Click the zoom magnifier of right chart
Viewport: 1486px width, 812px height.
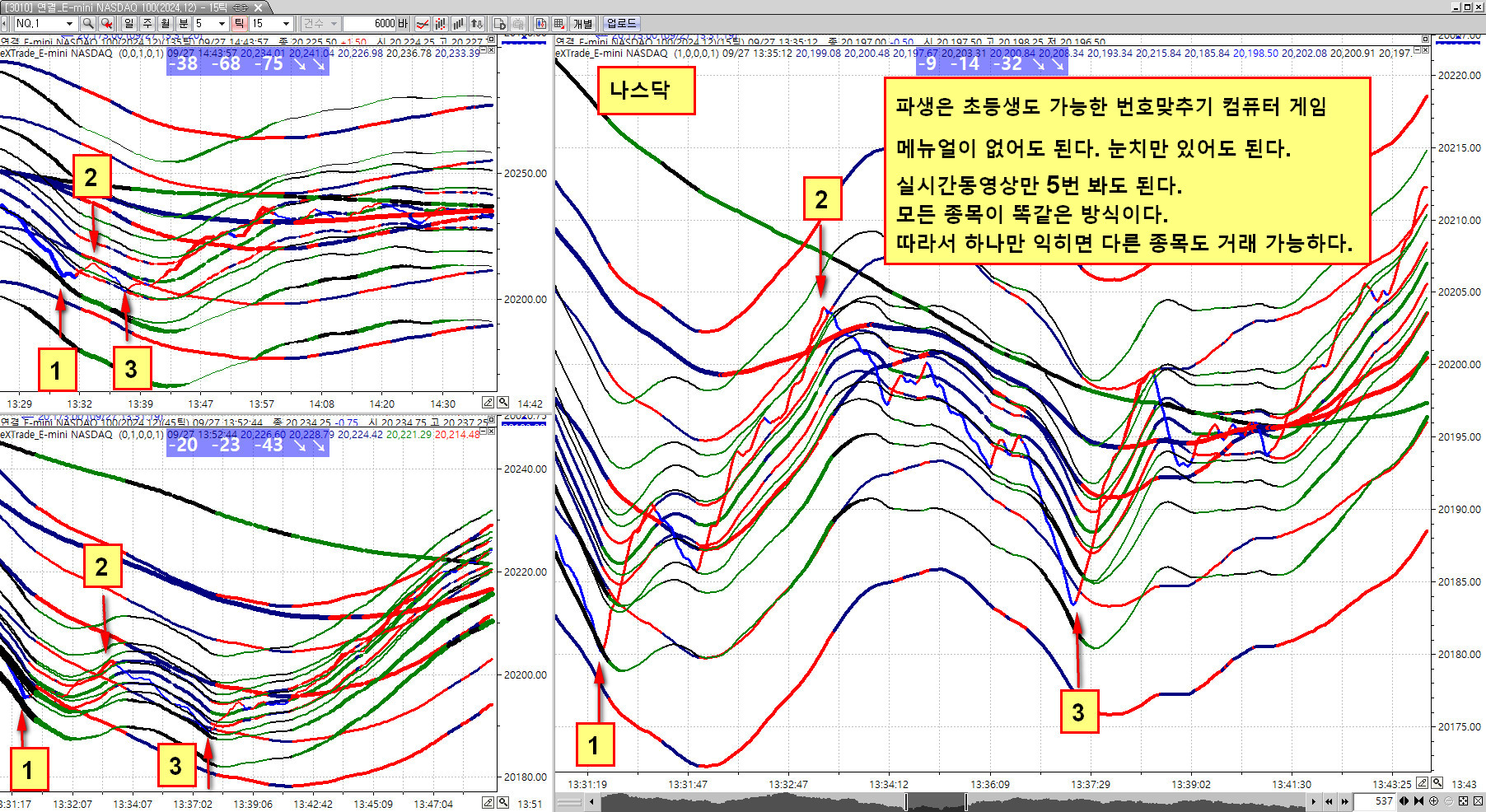pos(1437,782)
